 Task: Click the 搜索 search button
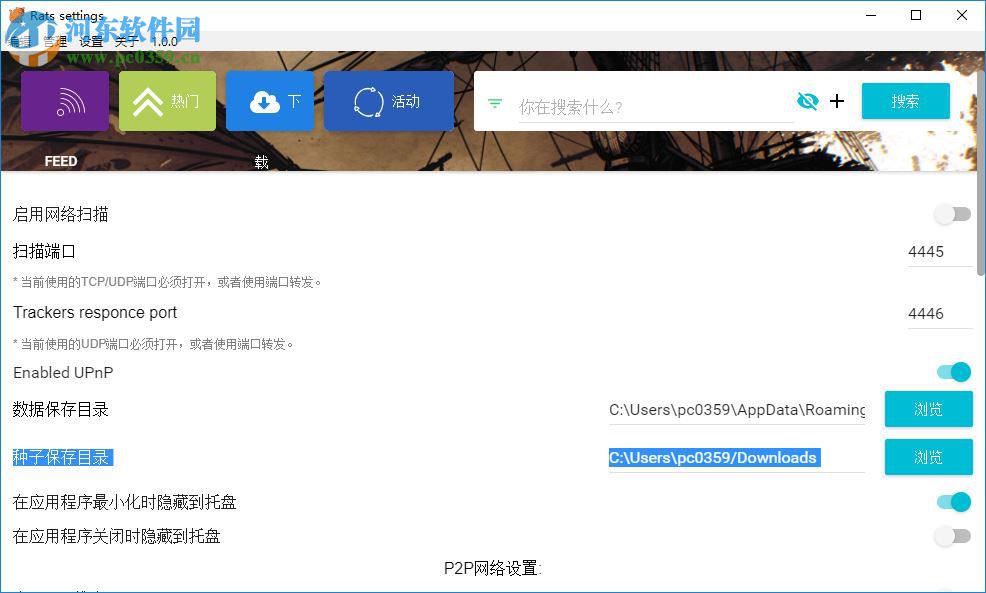click(x=905, y=101)
